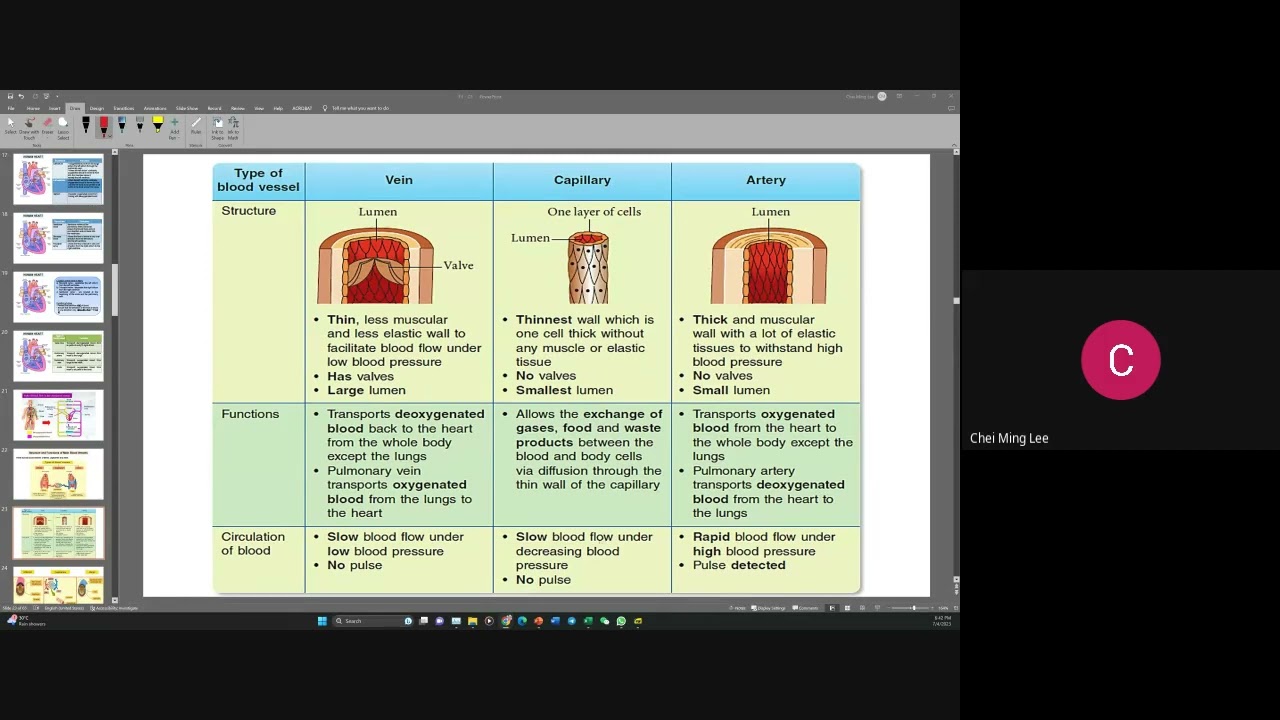Click Ink to Shape
Viewport: 1280px width, 720px height.
217,128
